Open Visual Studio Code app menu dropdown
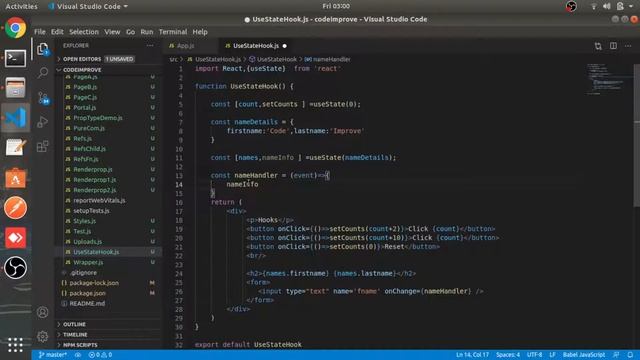This screenshot has width=640, height=360. click(88, 7)
